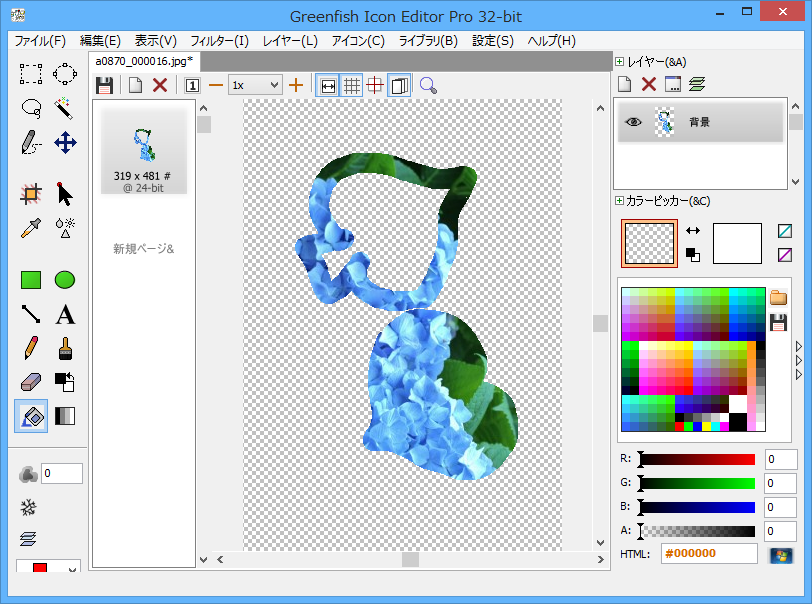Choose the Crop tool
812x604 pixels.
31,194
